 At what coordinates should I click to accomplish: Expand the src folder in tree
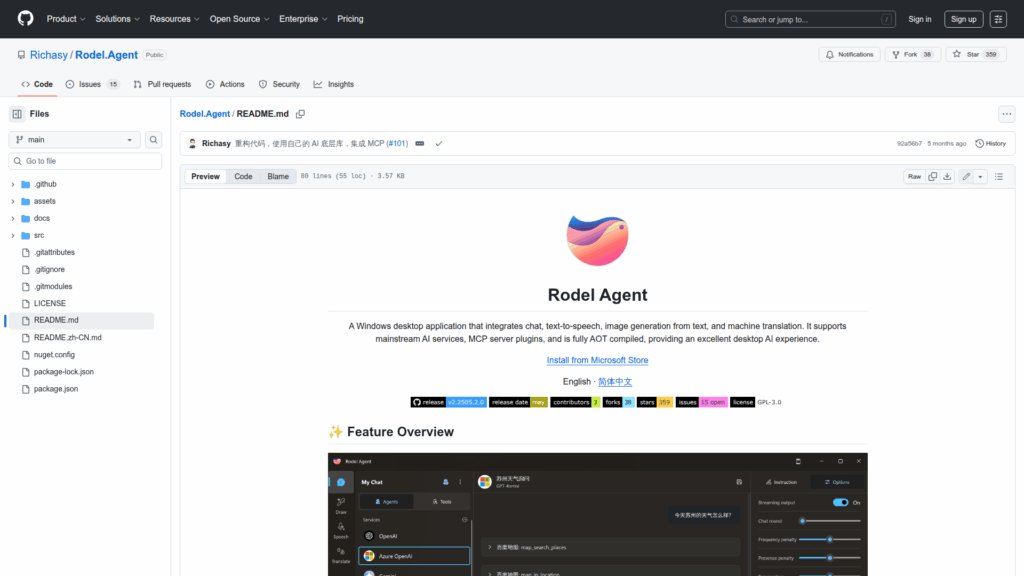pos(13,235)
